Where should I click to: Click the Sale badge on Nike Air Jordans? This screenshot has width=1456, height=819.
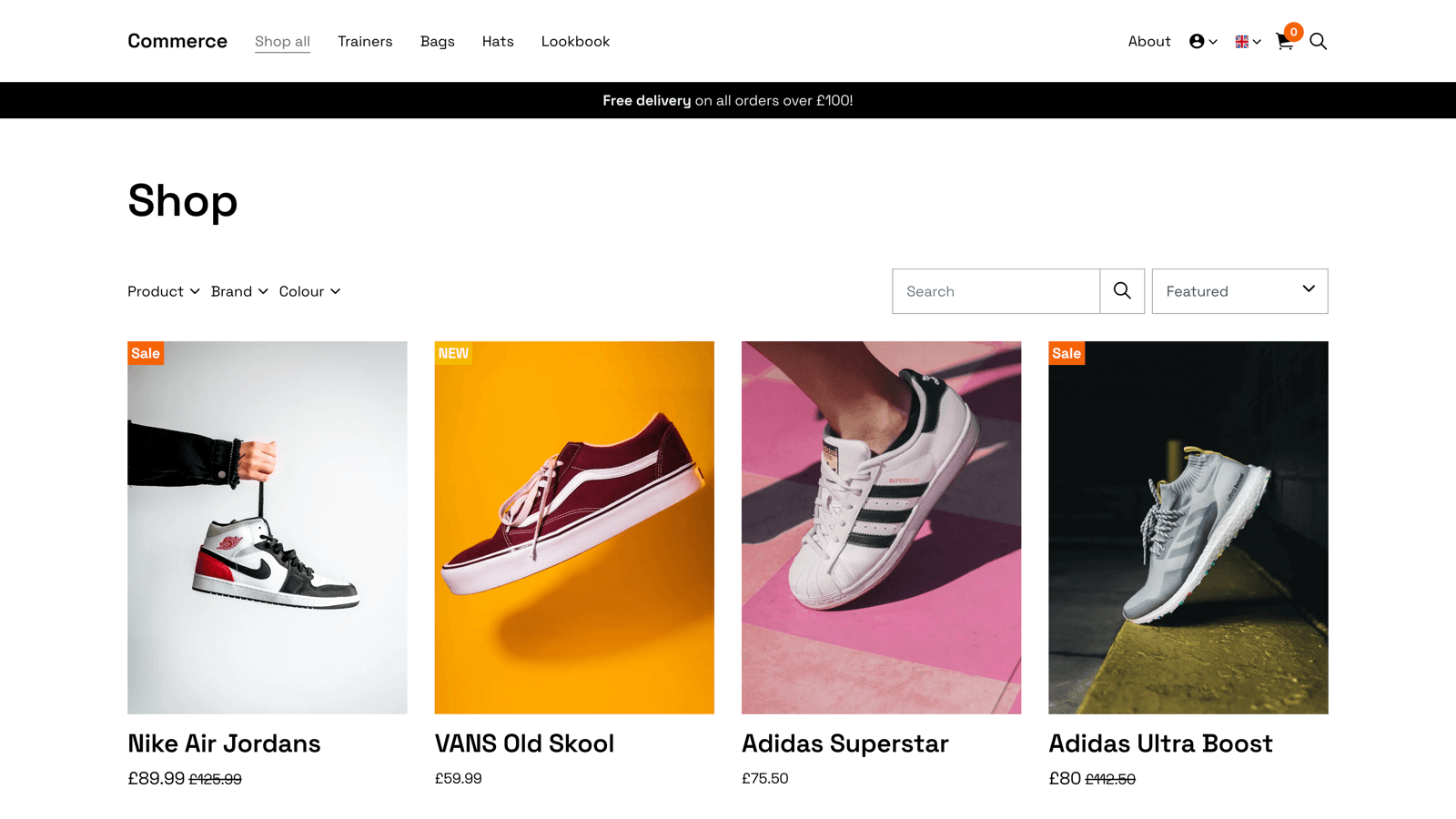pyautogui.click(x=145, y=353)
